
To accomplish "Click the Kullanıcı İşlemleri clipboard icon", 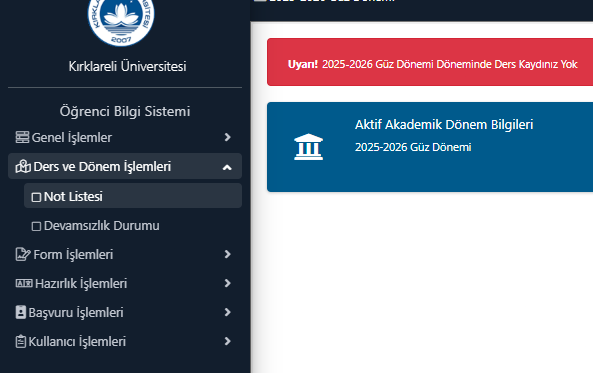I will point(20,341).
